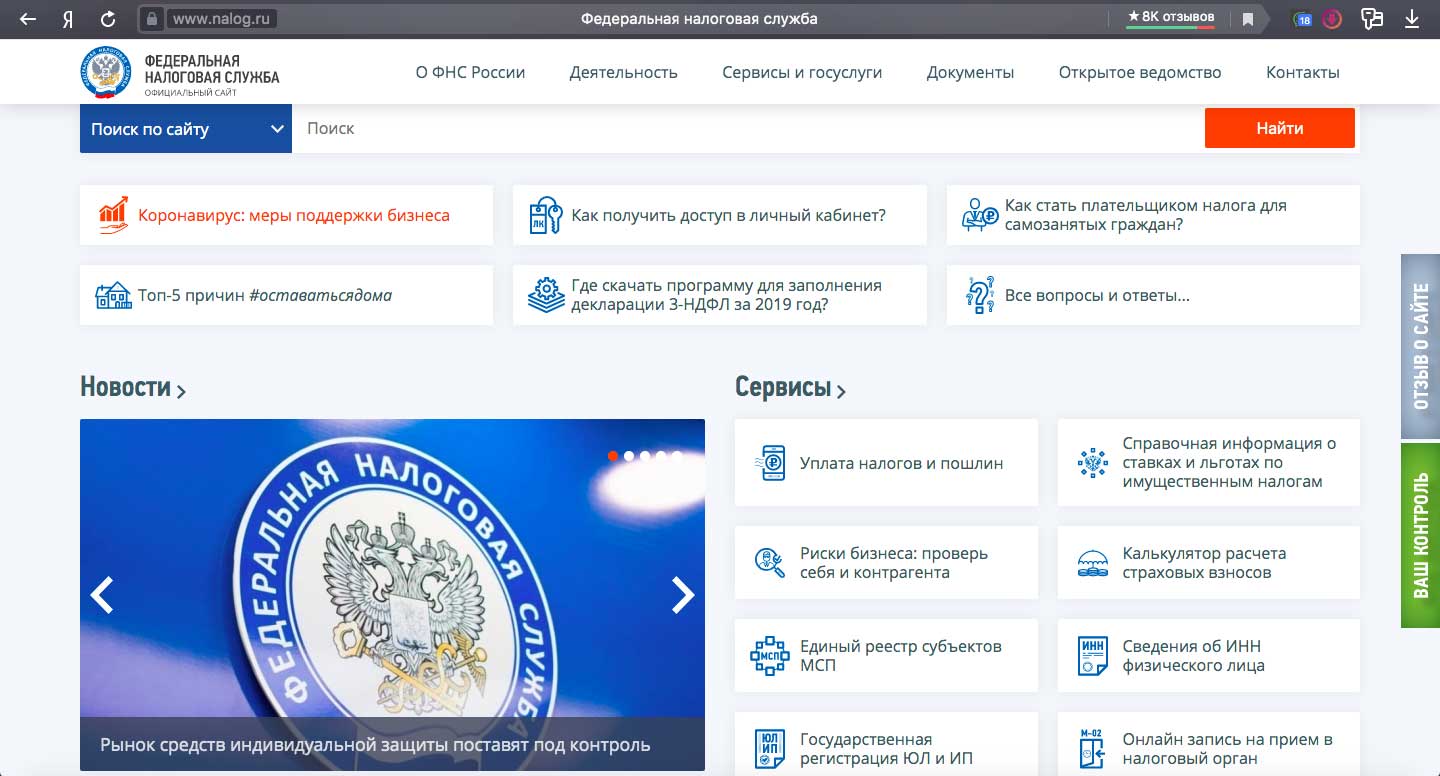Image resolution: width=1440 pixels, height=776 pixels.
Task: Open the '8K отзывов' star rating
Action: point(1171,17)
